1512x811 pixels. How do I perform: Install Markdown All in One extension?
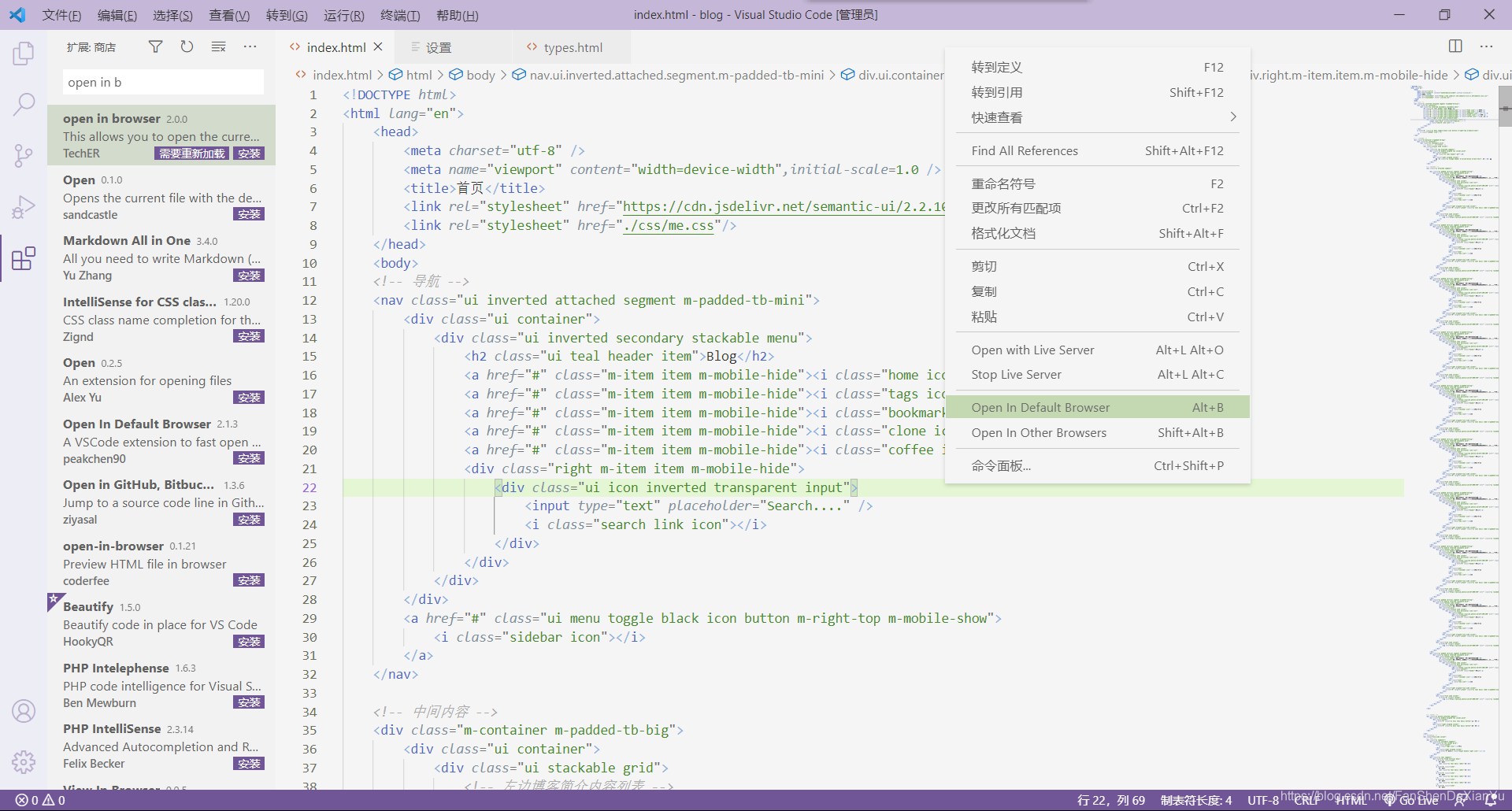coord(249,276)
